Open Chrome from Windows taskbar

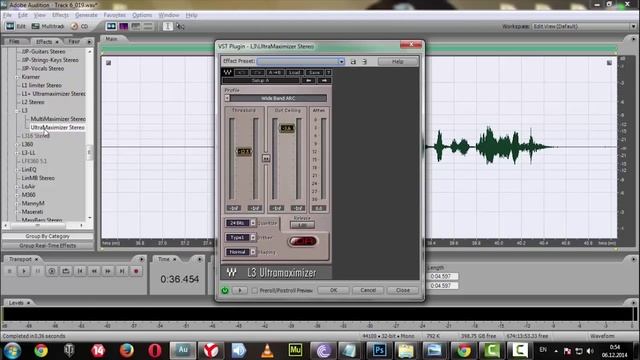coord(41,351)
